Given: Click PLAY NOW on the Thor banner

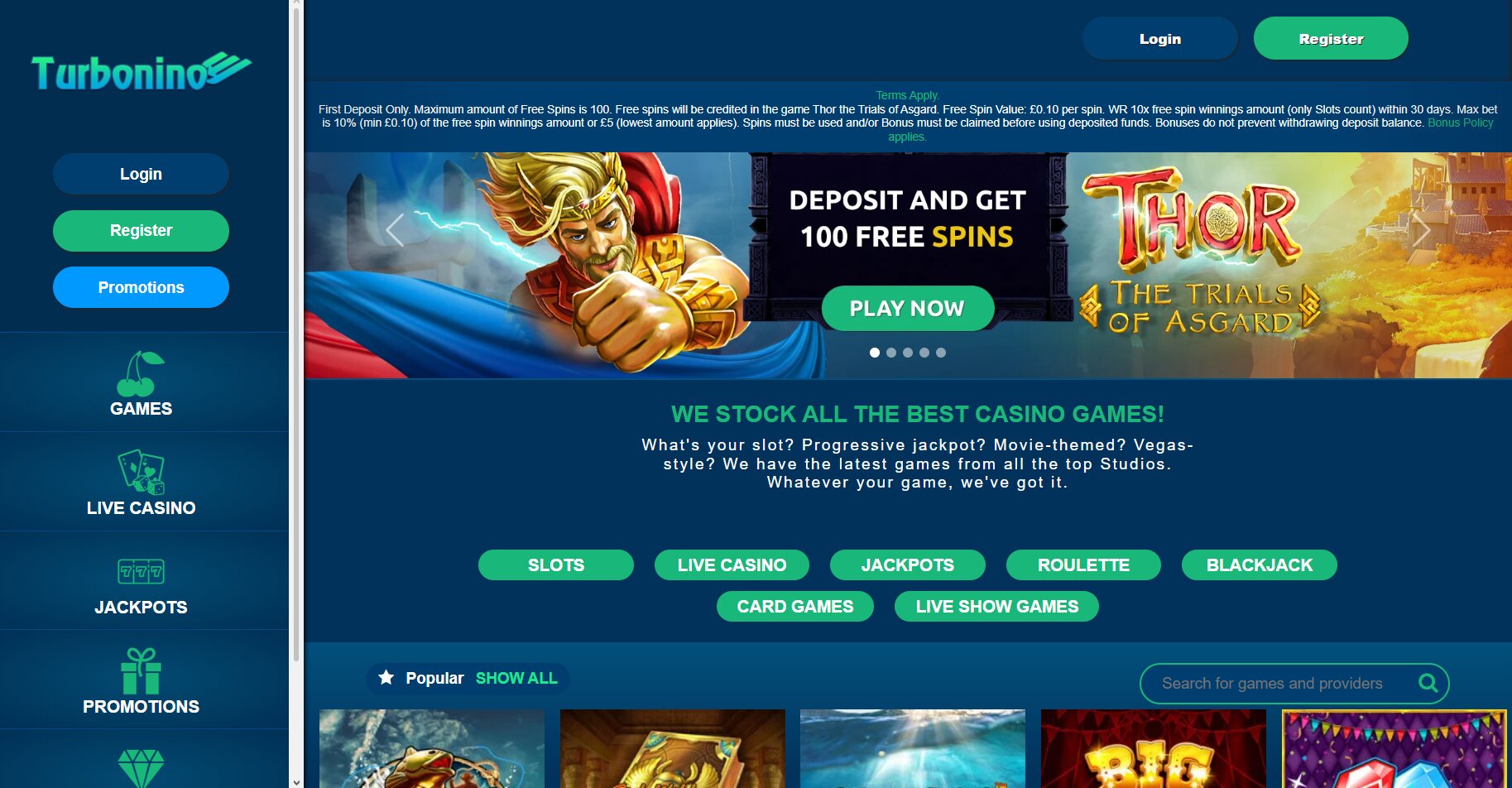Looking at the screenshot, I should [907, 308].
